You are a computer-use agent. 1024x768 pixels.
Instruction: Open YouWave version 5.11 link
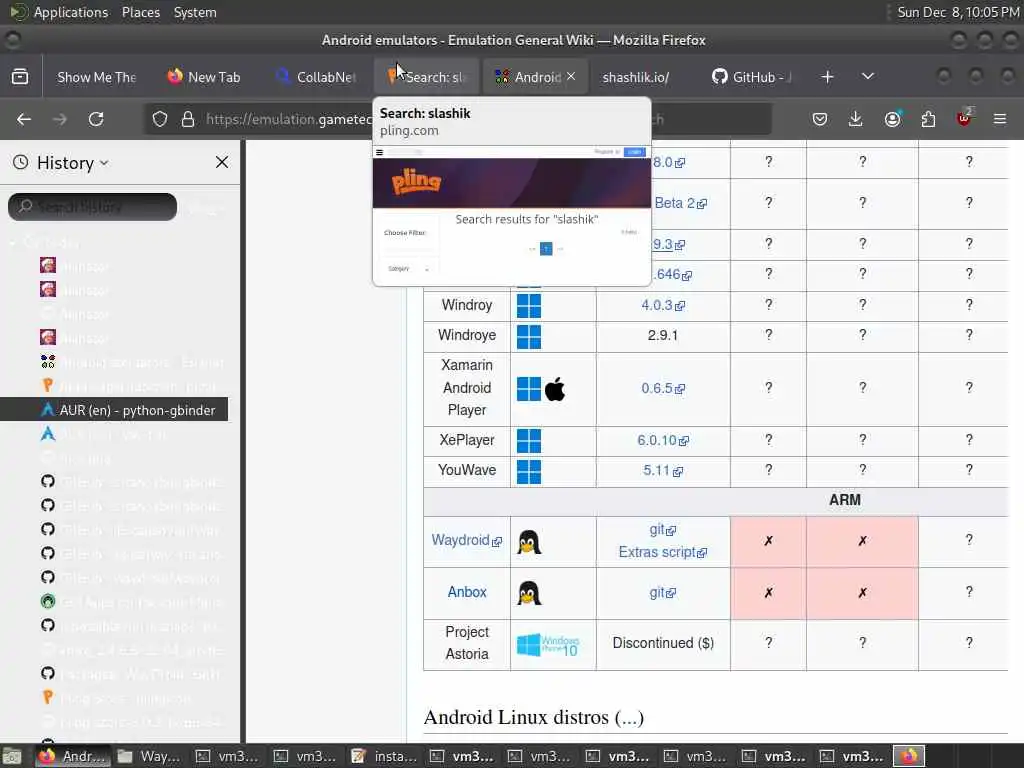click(x=662, y=470)
